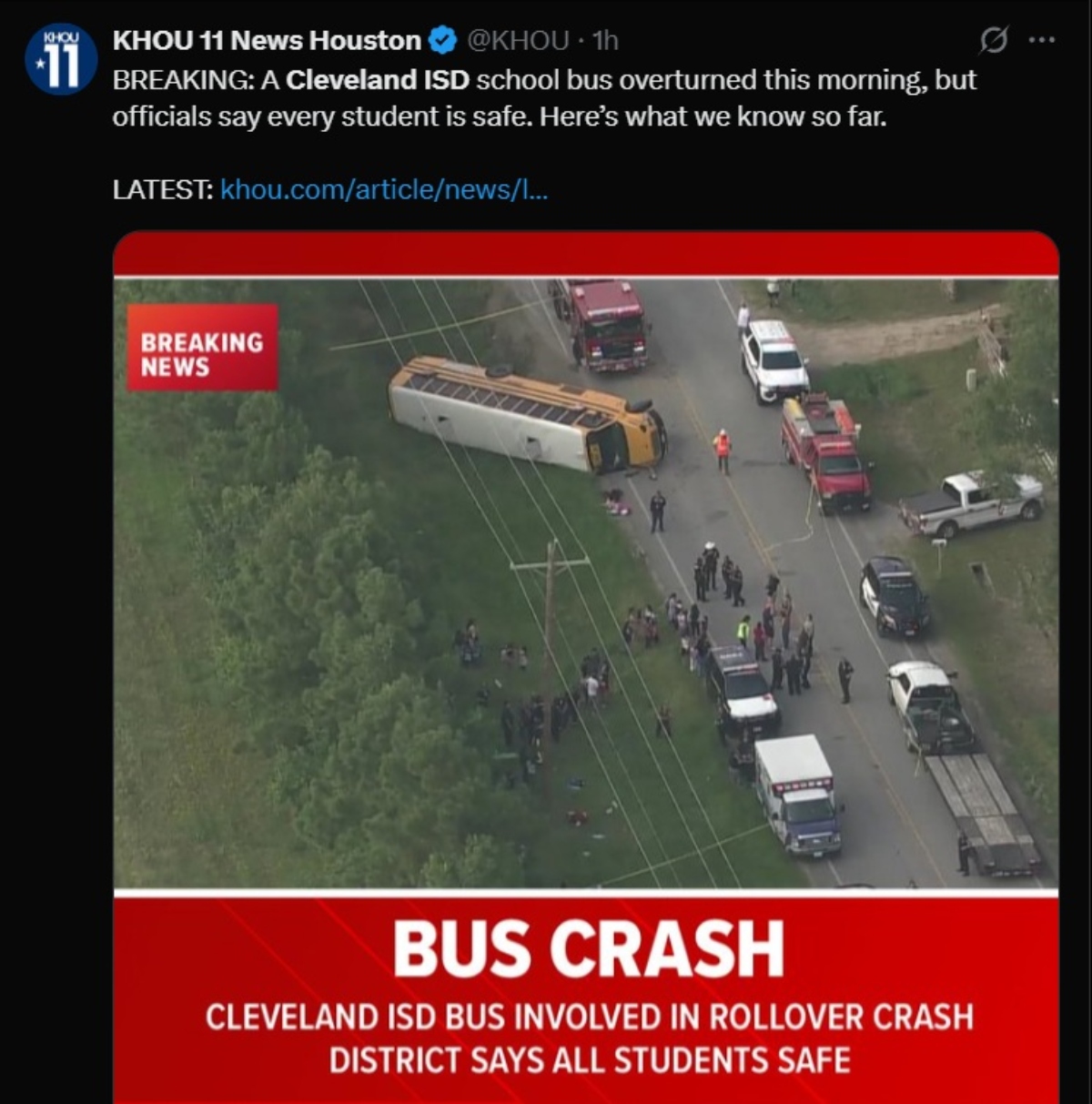
Task: Click the DISTRICT SAYS ALL STUDENTS SAFE text
Action: (590, 1060)
